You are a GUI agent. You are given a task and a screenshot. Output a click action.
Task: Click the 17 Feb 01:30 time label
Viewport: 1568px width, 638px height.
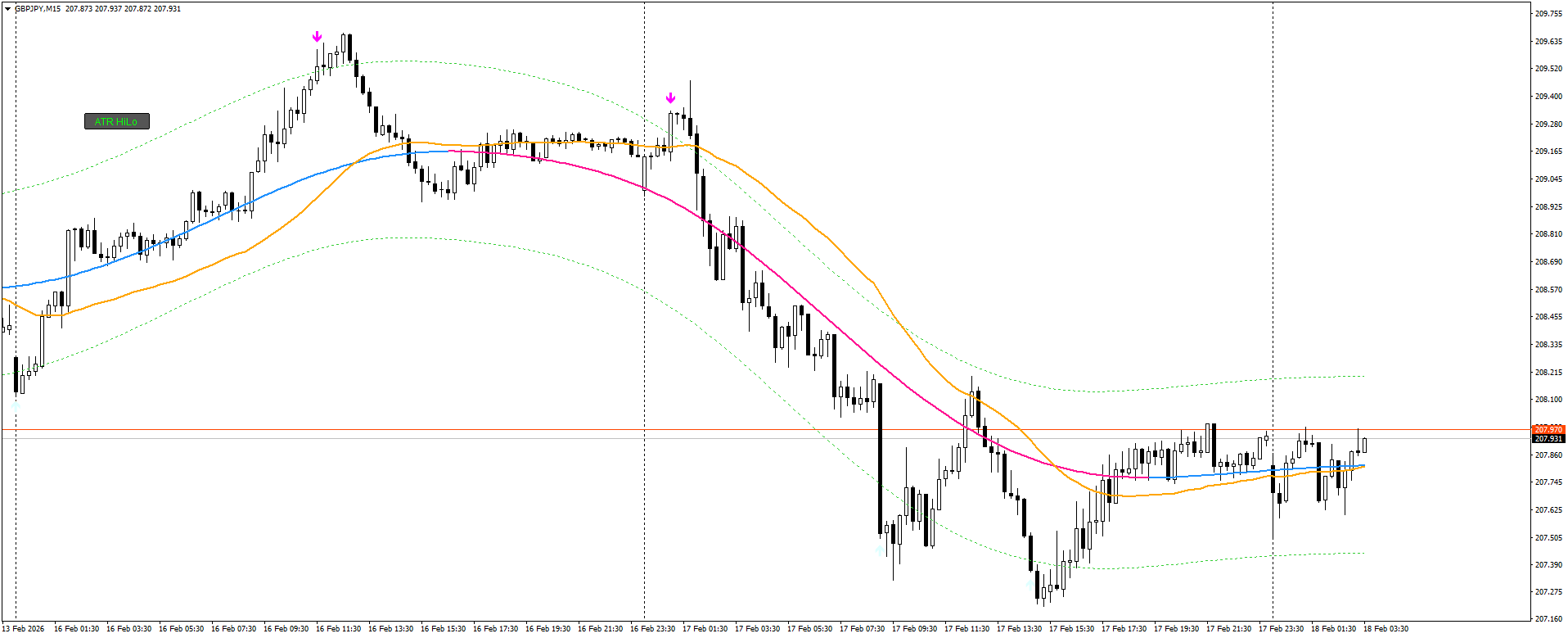[x=705, y=629]
